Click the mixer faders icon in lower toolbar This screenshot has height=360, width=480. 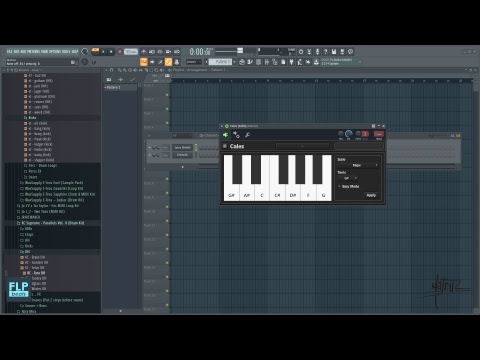click(267, 62)
